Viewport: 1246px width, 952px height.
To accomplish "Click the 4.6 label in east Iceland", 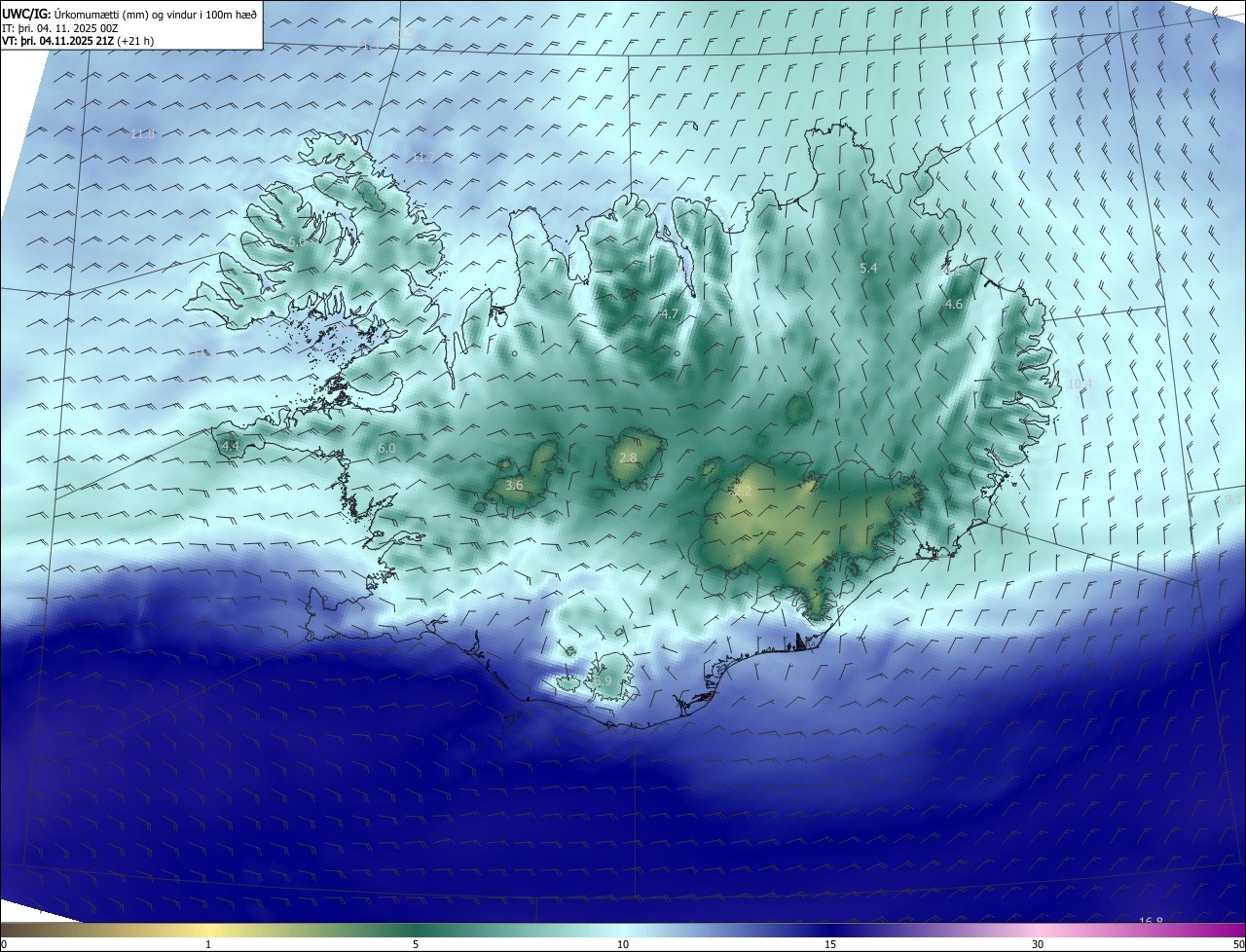I will [954, 304].
